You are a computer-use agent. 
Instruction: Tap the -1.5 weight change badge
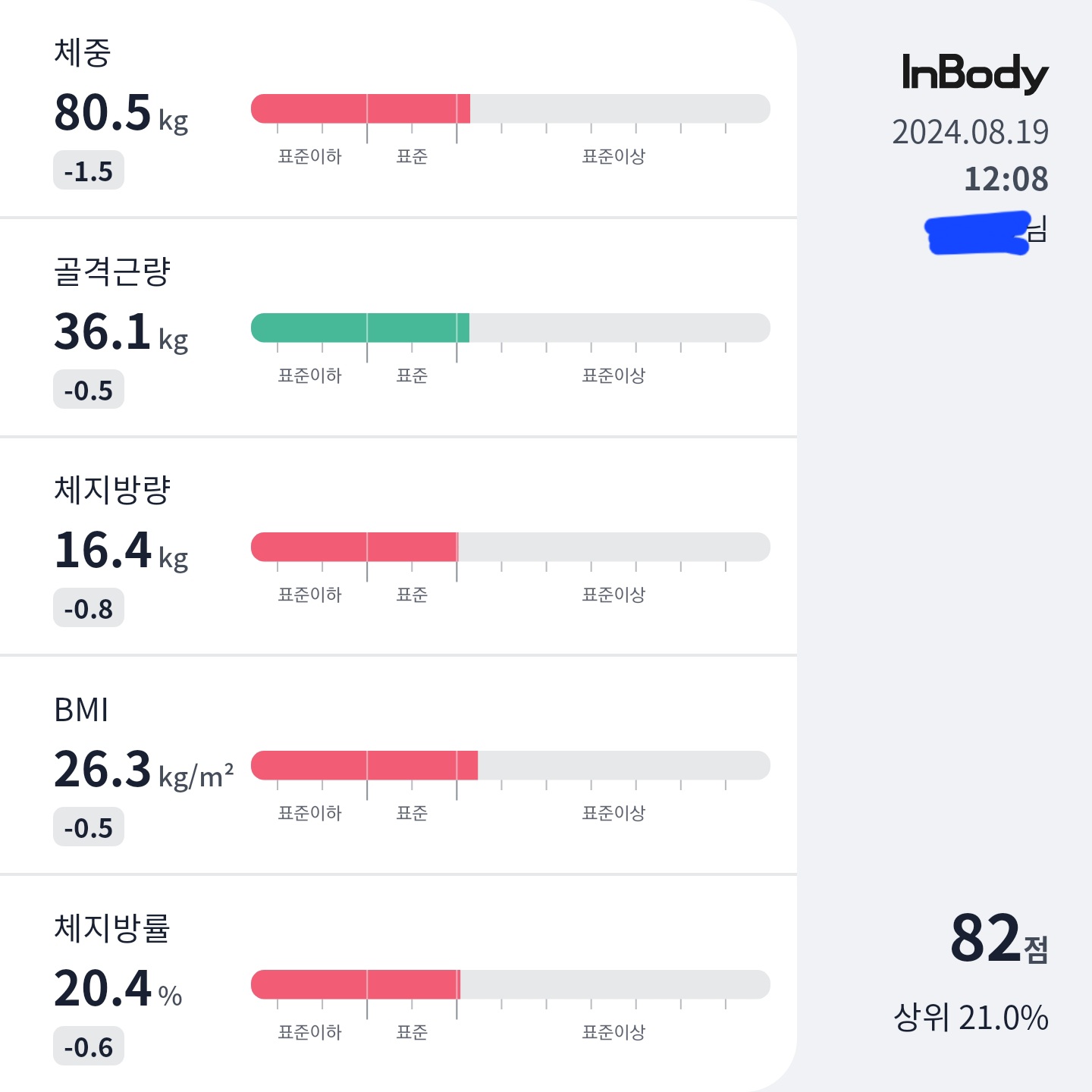[x=89, y=171]
